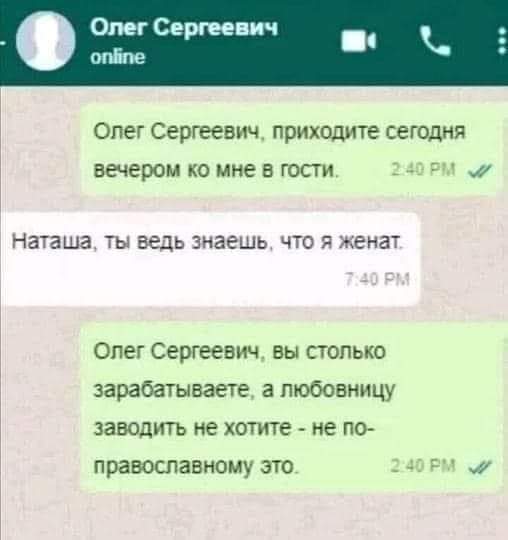Tap the 7:40 PM timestamp
The image size is (508, 540).
tap(377, 279)
